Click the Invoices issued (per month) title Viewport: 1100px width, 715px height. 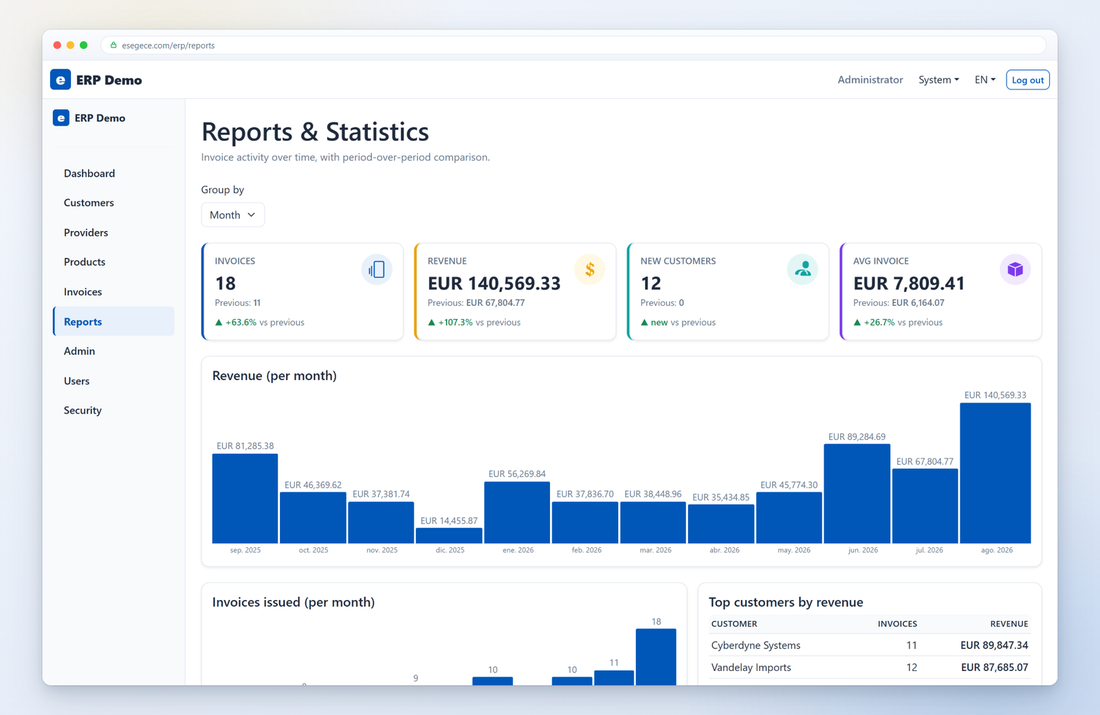293,603
